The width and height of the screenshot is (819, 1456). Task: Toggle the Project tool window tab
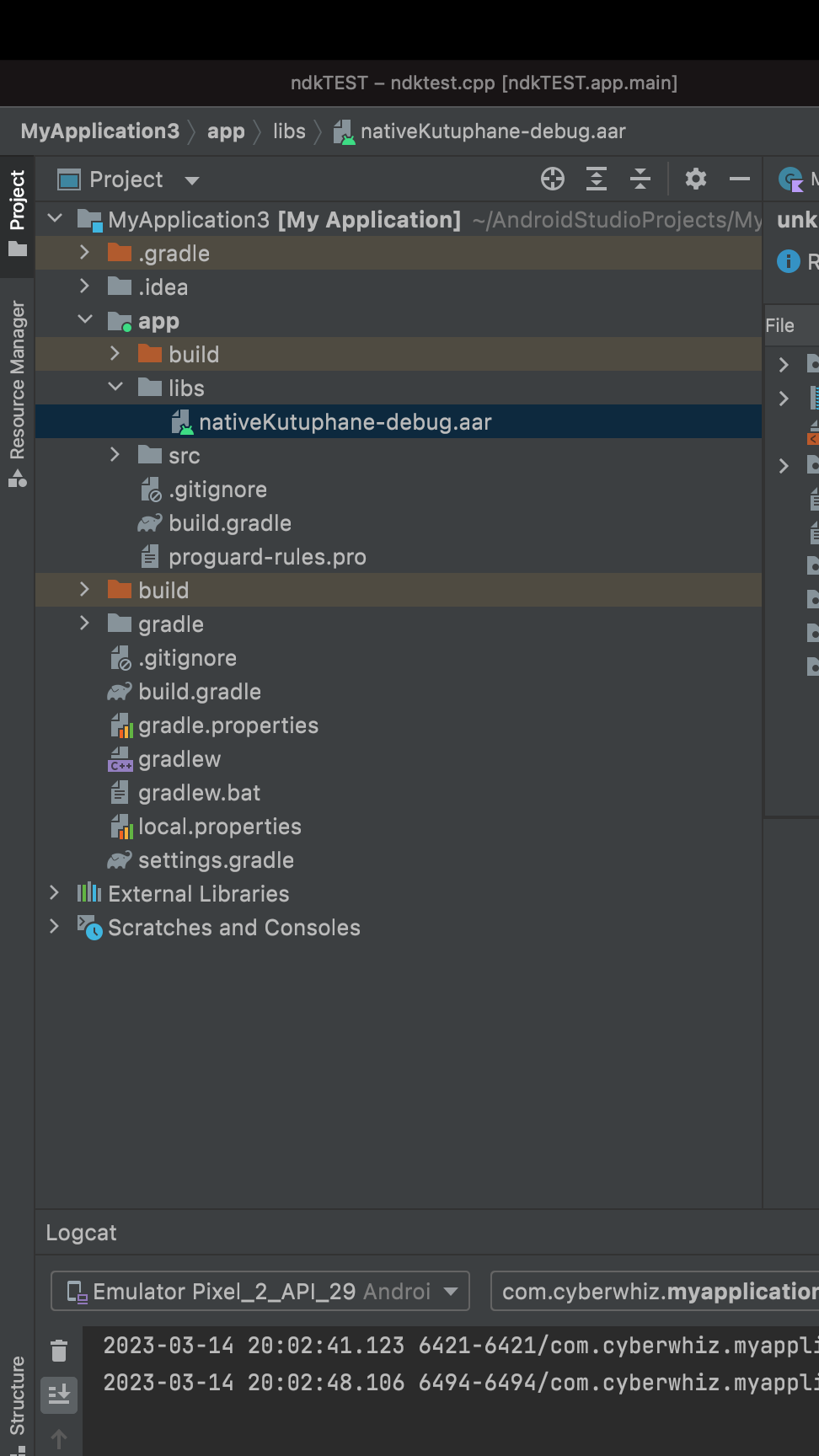pos(17,215)
